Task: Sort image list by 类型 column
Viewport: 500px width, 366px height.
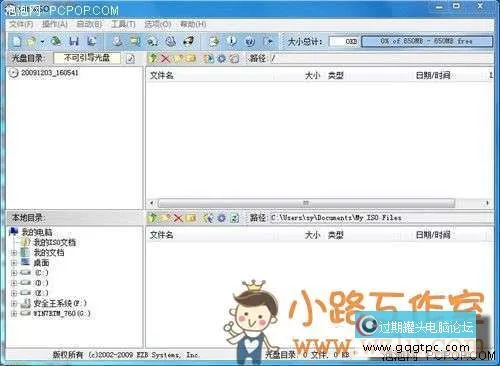Action: [x=368, y=75]
